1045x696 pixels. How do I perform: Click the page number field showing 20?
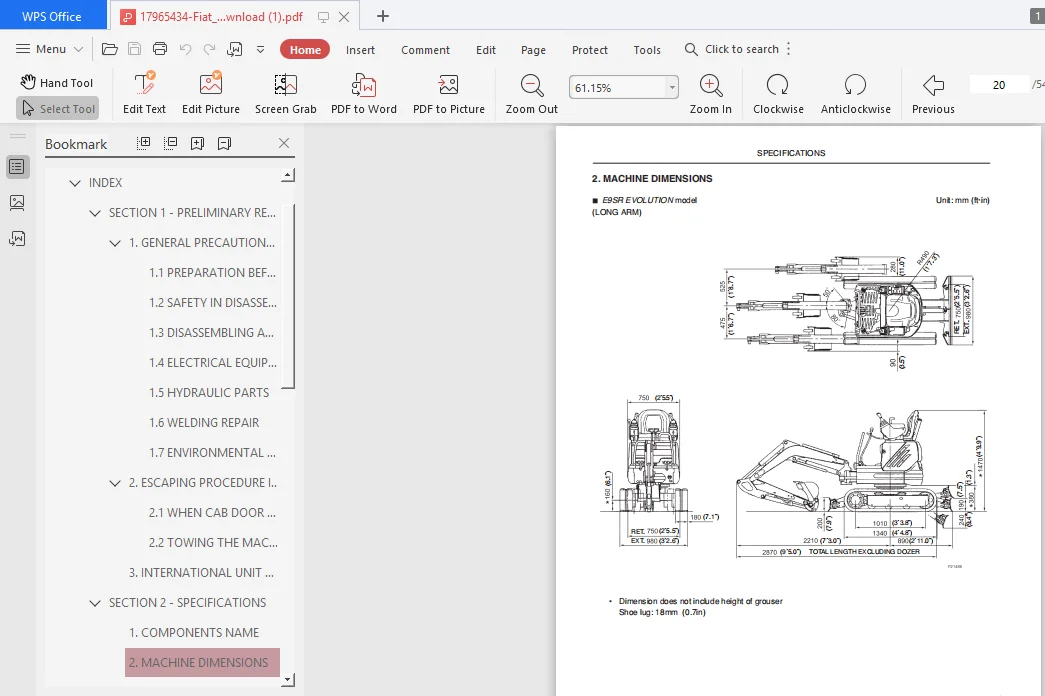tap(998, 85)
